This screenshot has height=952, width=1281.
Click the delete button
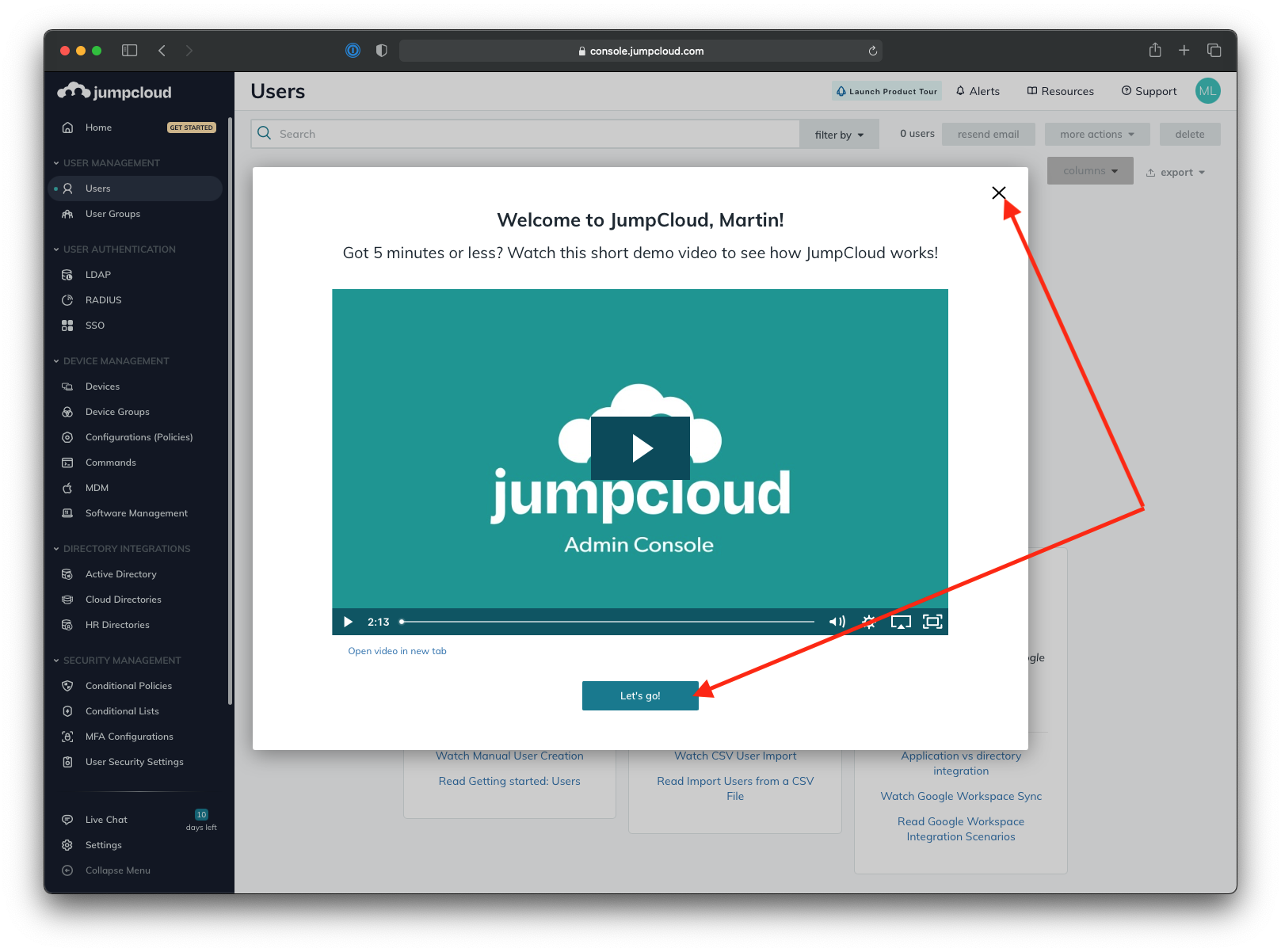point(1189,134)
